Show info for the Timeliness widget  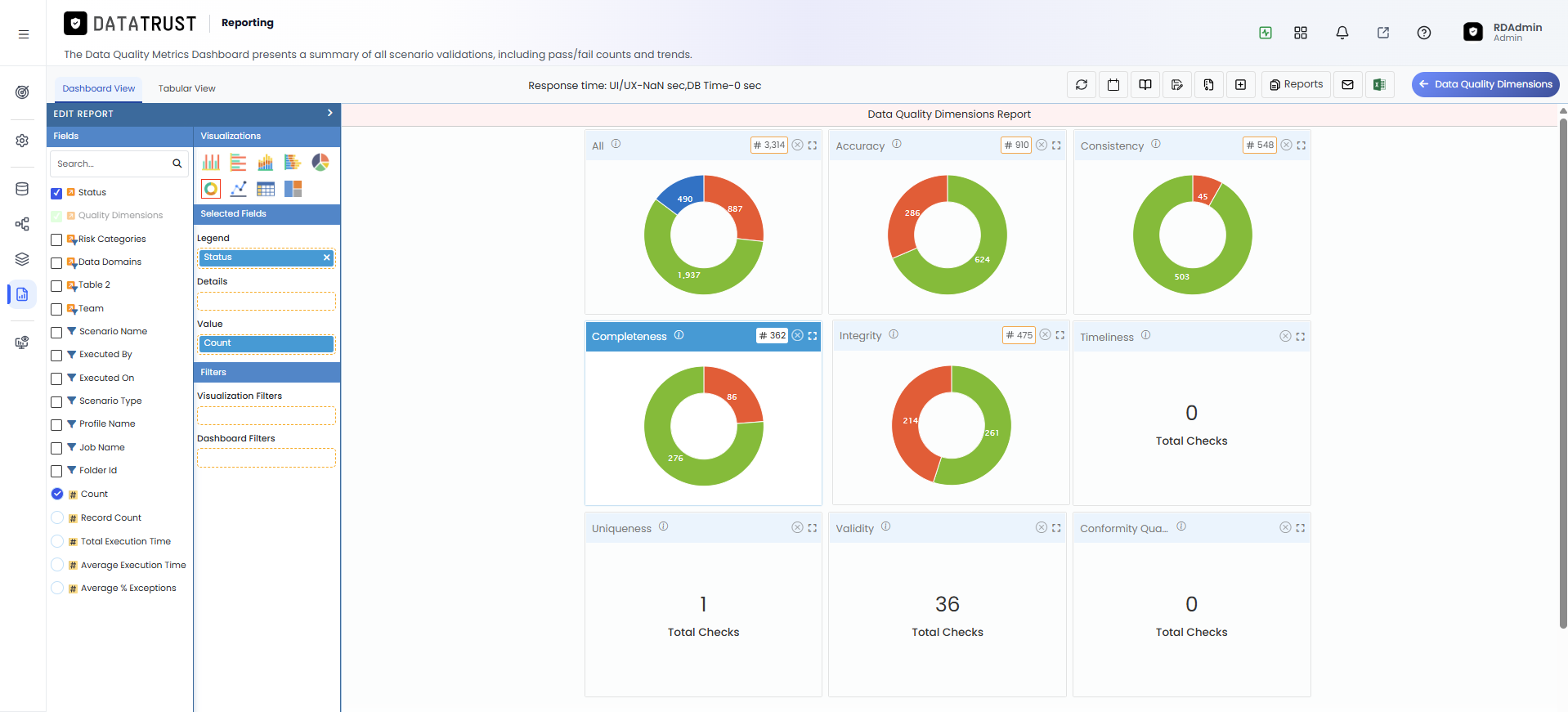[1145, 335]
